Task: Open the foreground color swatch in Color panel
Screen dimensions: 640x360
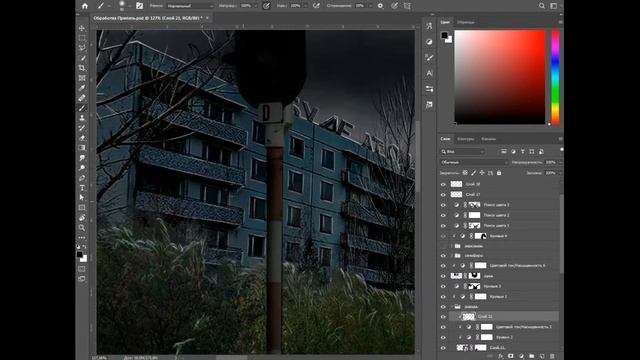Action: pyautogui.click(x=444, y=36)
